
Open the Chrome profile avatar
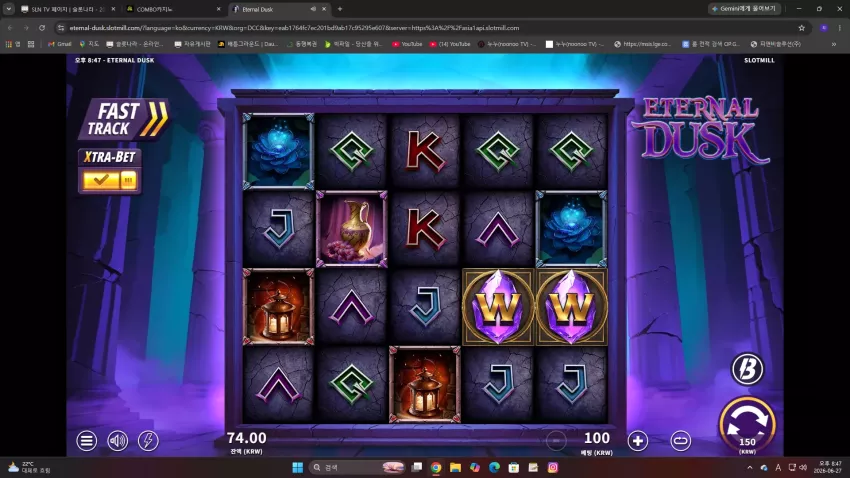pos(823,28)
